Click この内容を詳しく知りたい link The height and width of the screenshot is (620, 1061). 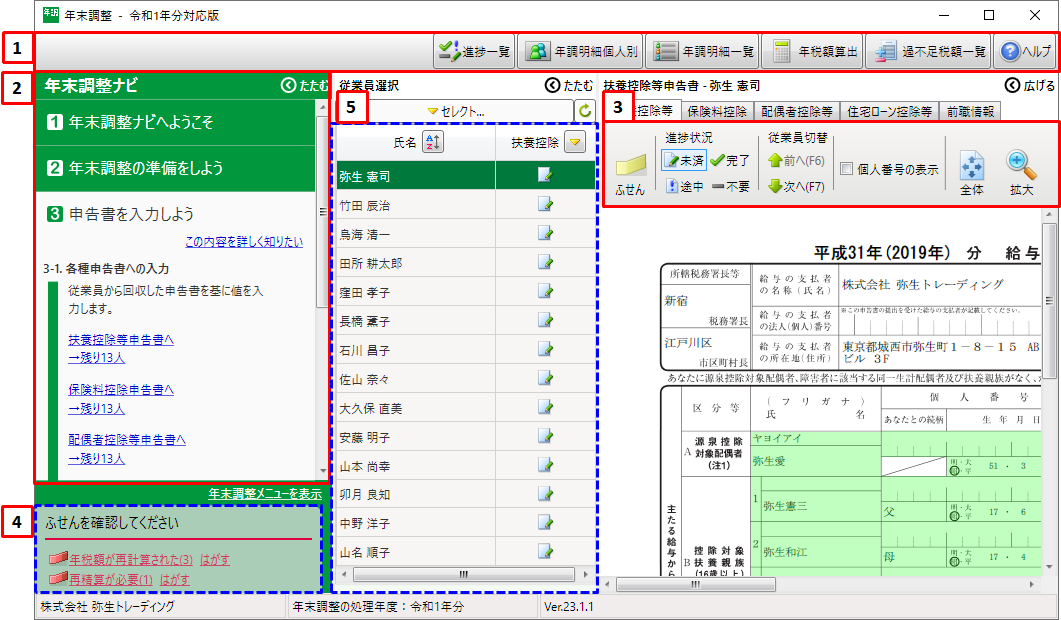tap(244, 242)
